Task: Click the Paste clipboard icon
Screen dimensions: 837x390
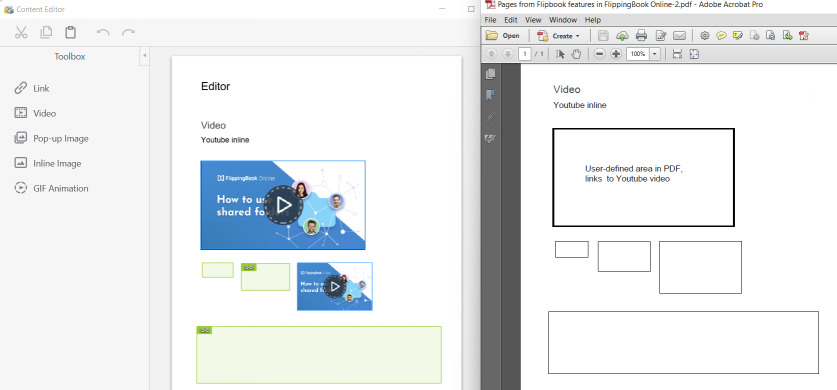Action: click(x=70, y=33)
